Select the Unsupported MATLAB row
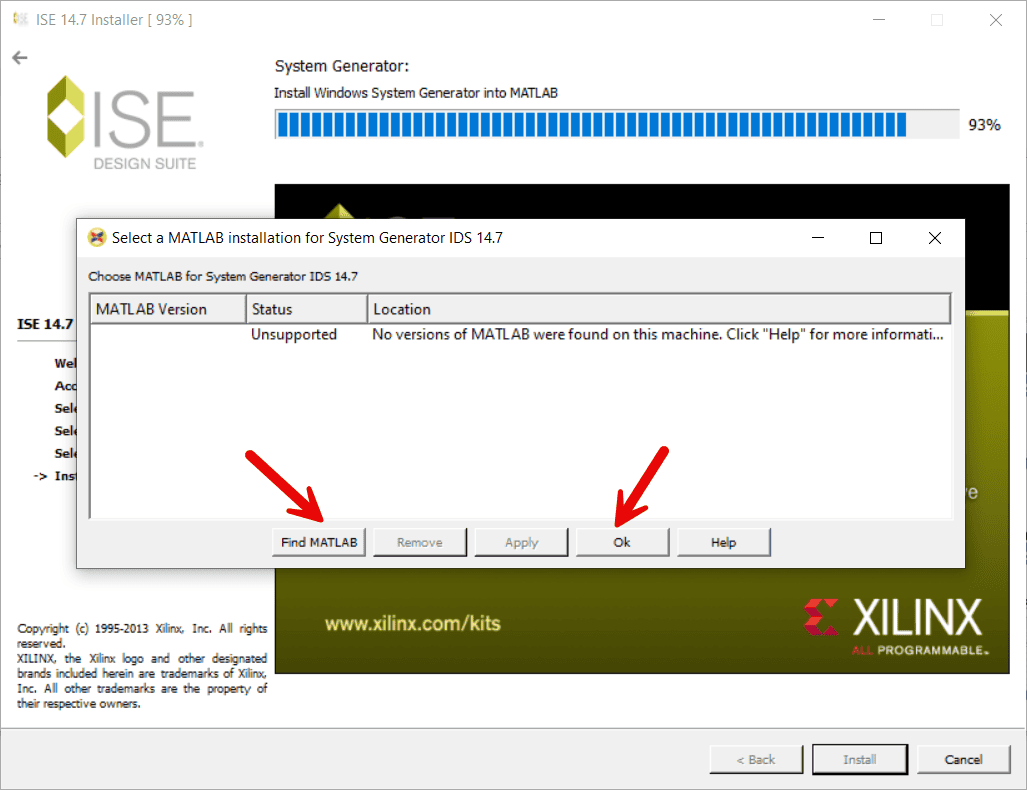 pyautogui.click(x=500, y=334)
